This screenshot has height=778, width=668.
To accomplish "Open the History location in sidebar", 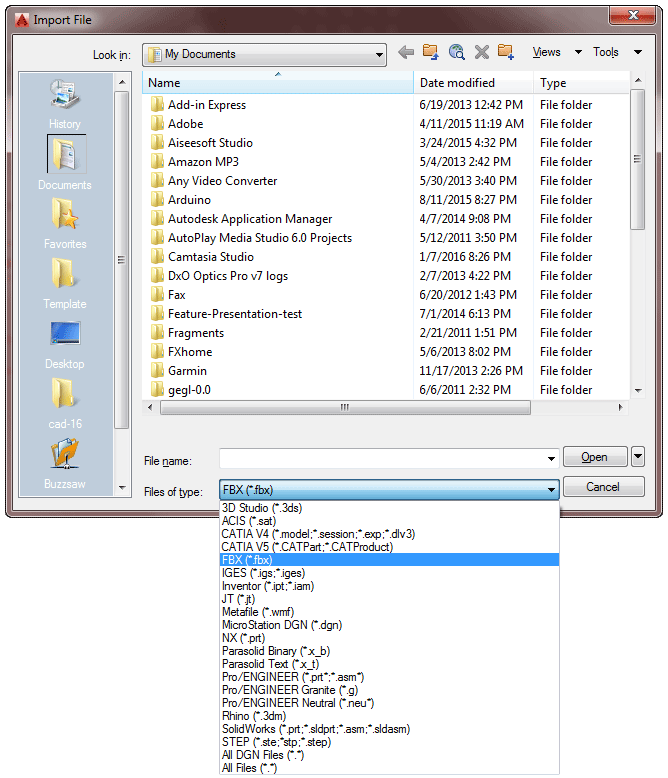I will click(x=65, y=104).
